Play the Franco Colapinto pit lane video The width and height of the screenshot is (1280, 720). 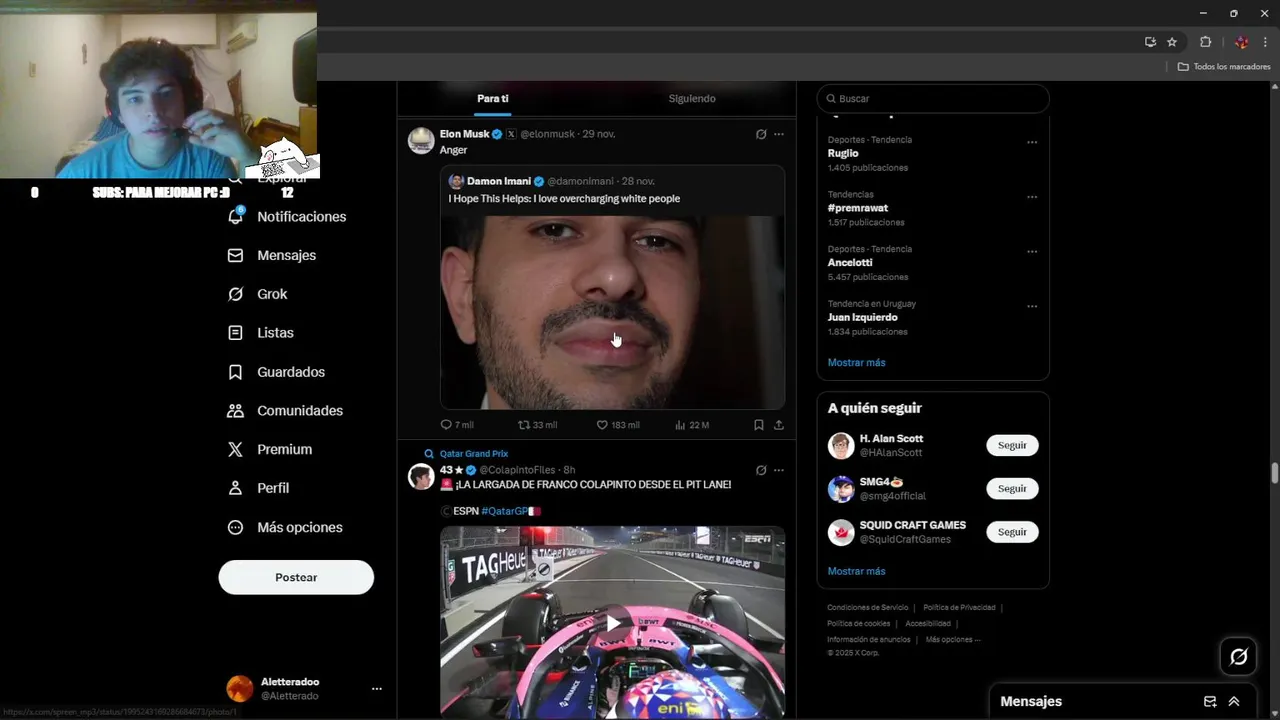coord(613,624)
